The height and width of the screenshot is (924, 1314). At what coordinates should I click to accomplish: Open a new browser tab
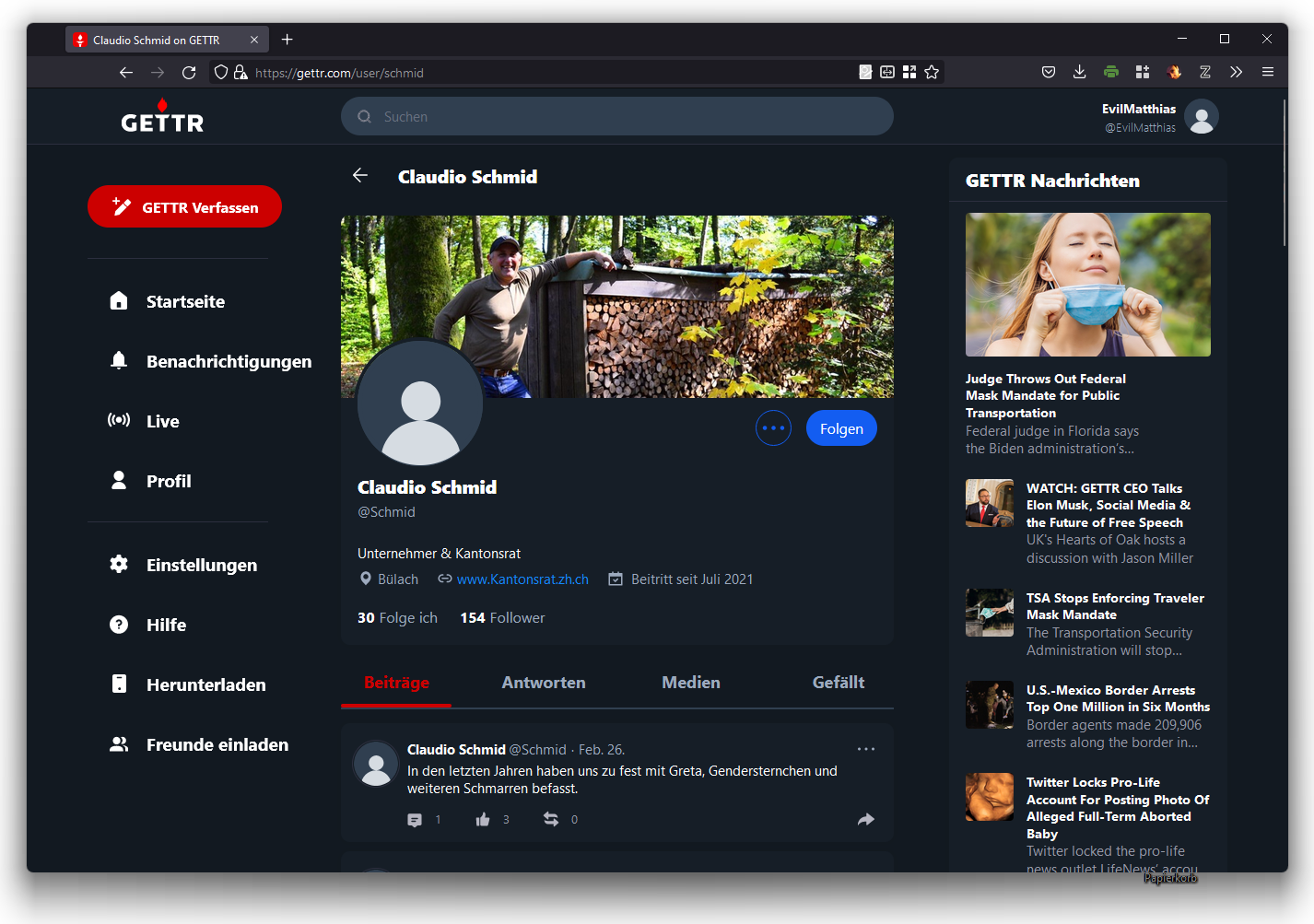point(287,40)
